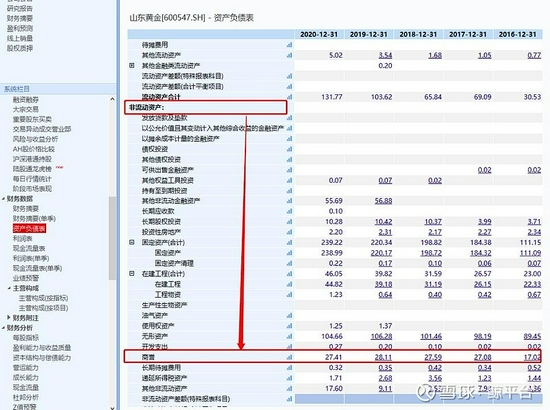Collapse the 财务数据 tree node
Viewport: 550px width, 410px height.
point(4,199)
